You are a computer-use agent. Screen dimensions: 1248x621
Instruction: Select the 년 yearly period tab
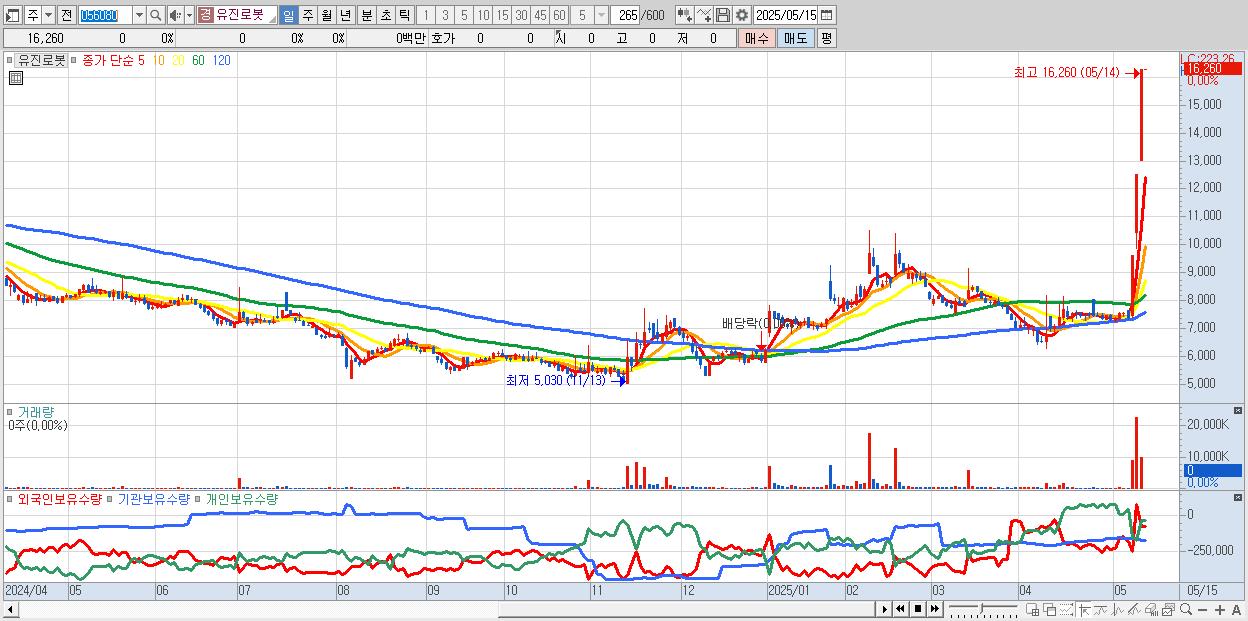point(345,15)
